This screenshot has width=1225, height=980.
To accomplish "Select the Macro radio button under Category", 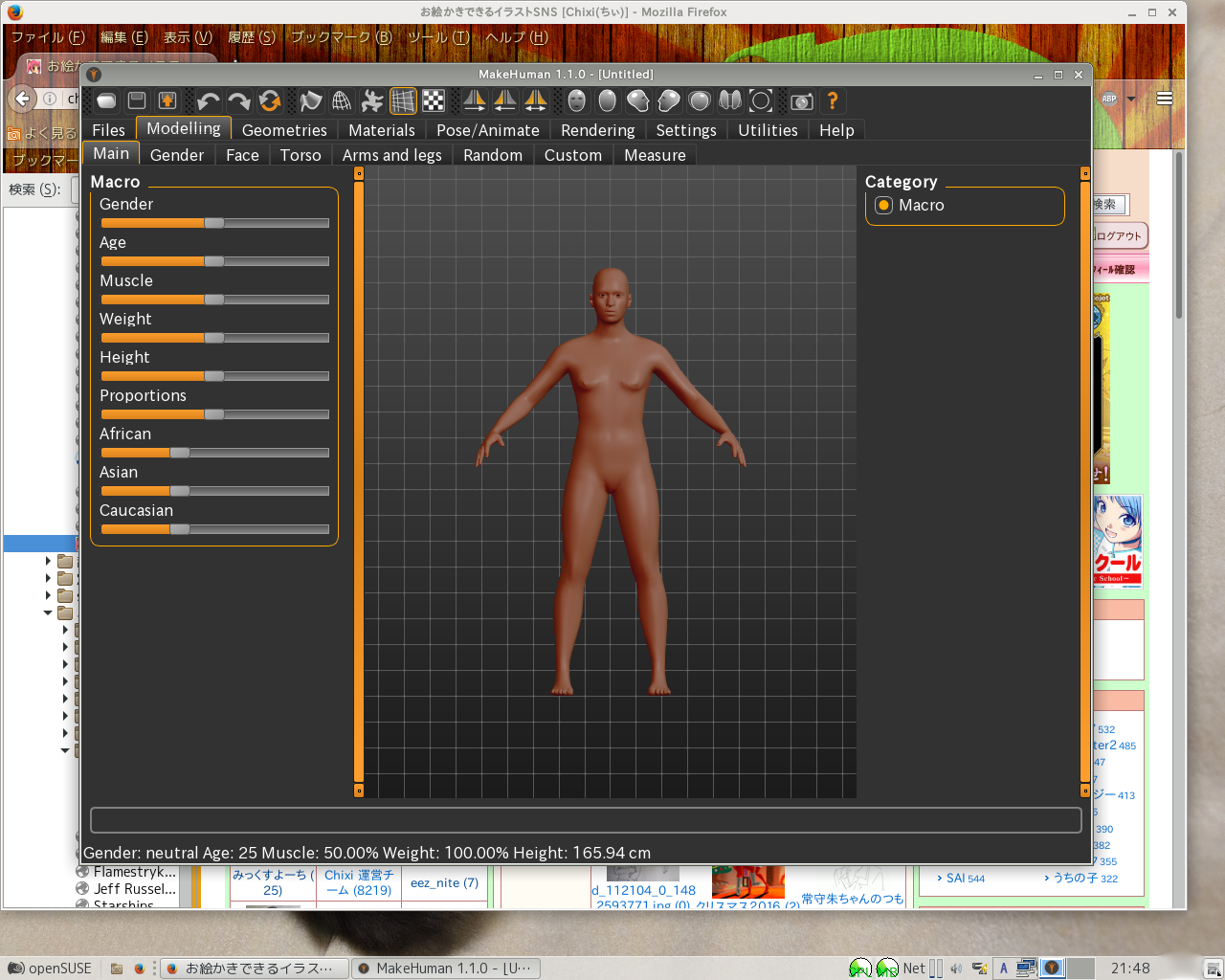I will click(883, 206).
